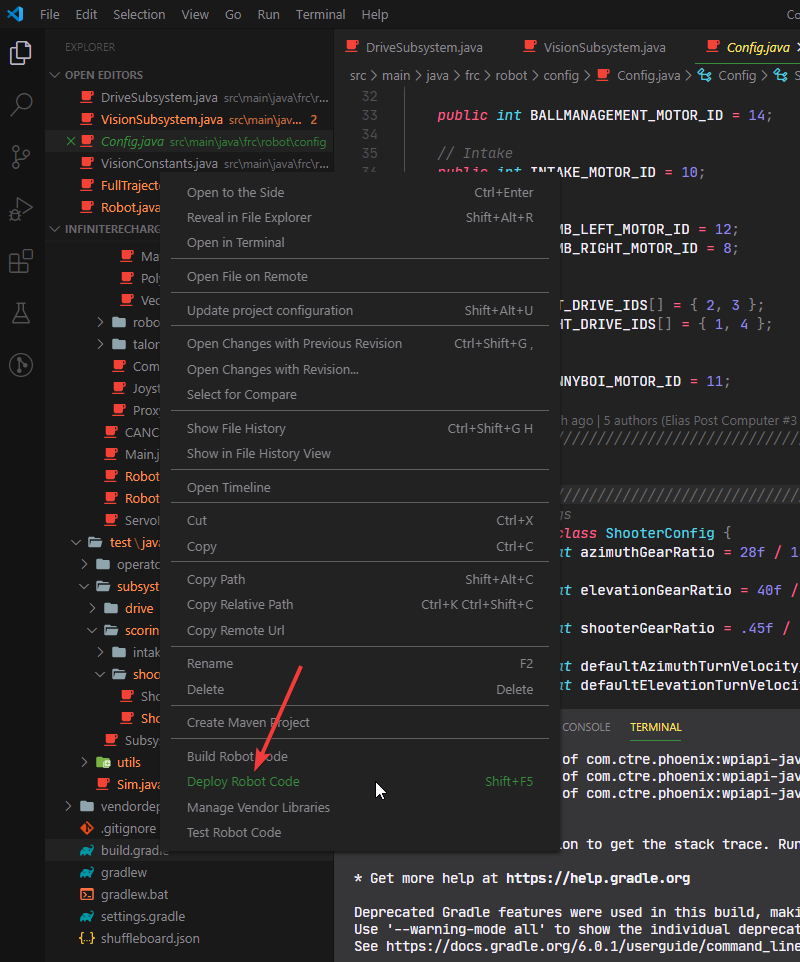The image size is (800, 962).
Task: Open the Extensions view
Action: coord(21,261)
